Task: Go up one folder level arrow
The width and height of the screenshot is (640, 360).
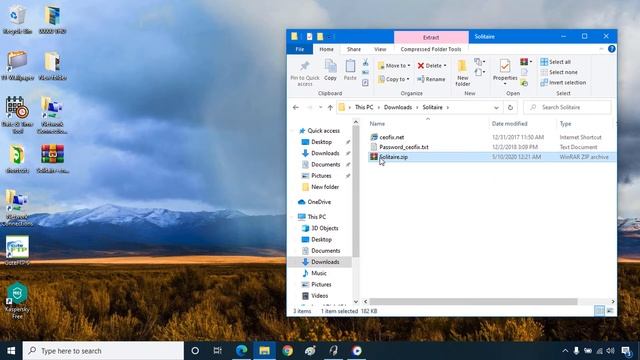Action: coord(330,107)
